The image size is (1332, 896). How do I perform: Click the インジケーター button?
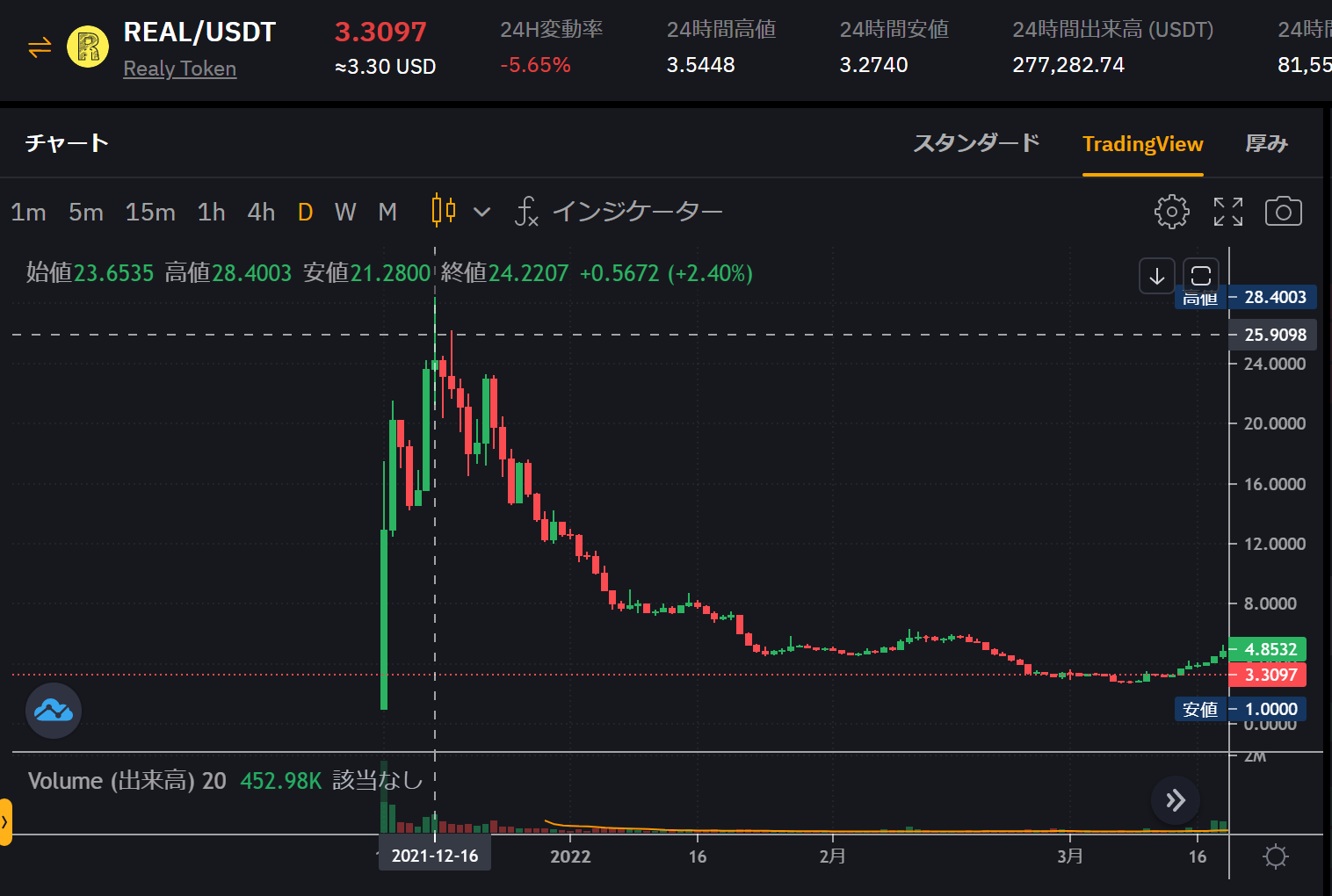click(639, 212)
